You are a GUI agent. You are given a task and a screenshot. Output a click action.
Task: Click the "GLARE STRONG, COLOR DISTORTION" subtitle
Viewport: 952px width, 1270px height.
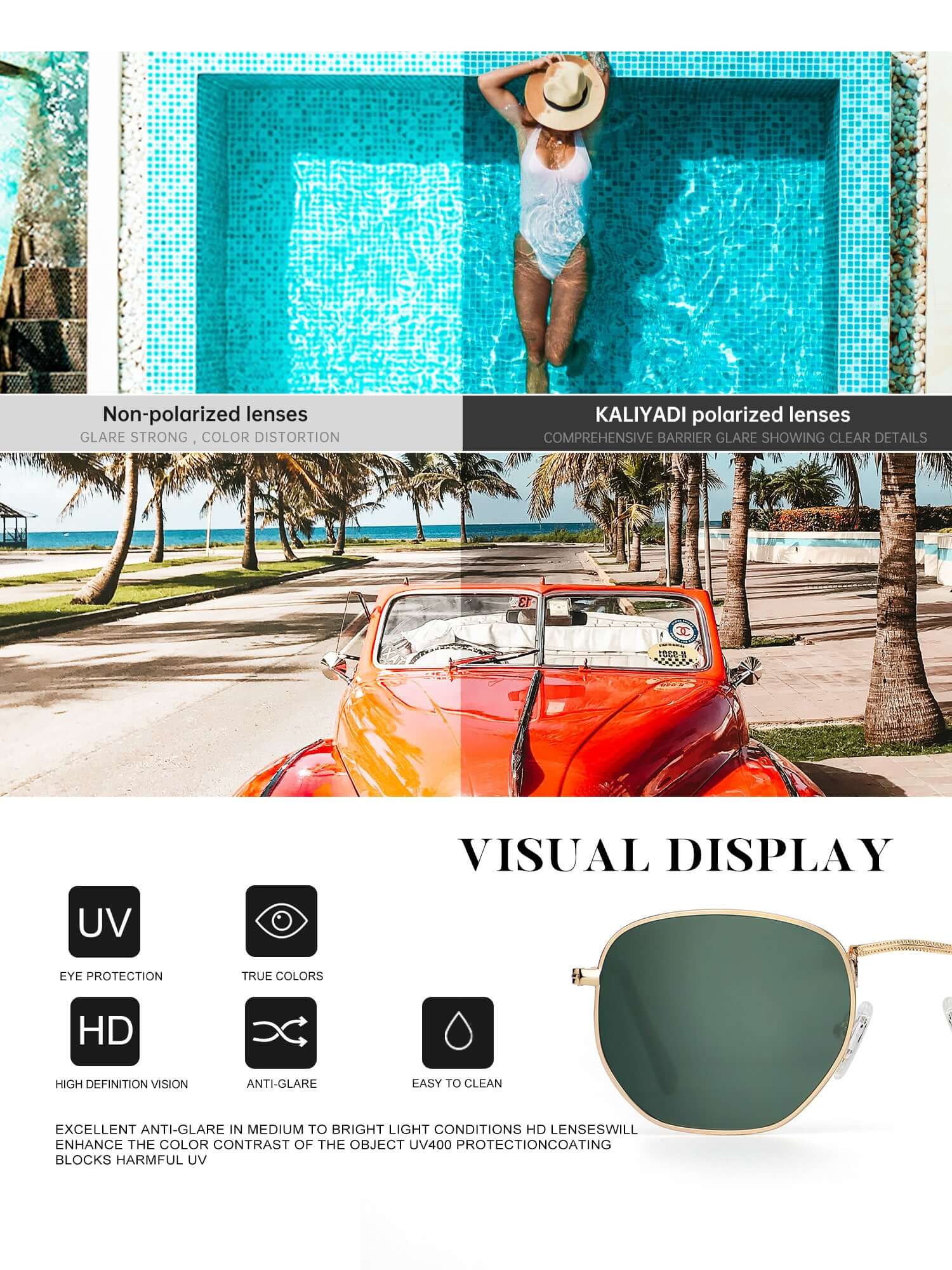209,437
